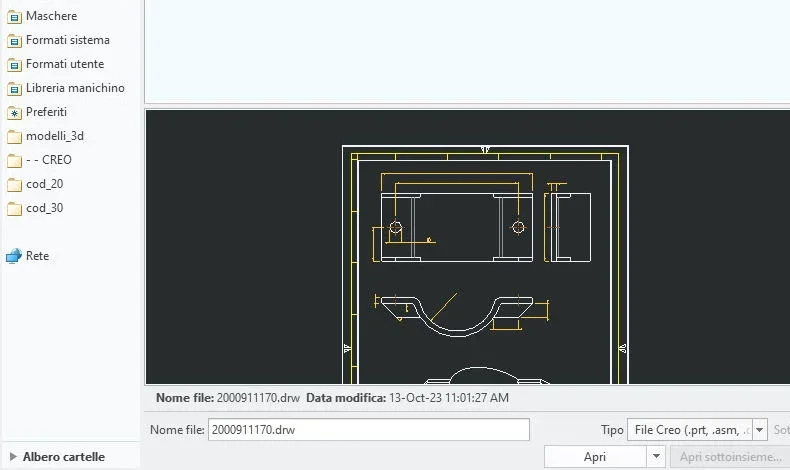Expand the Albero cartelle folder tree
Viewport: 790px width, 470px height.
[13, 457]
